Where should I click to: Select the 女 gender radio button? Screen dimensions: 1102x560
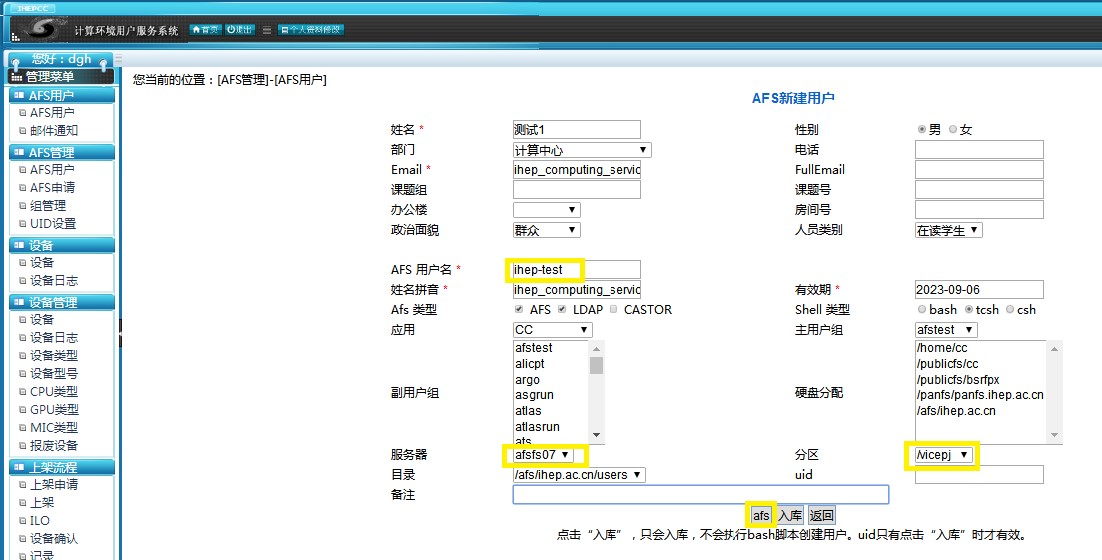953,130
